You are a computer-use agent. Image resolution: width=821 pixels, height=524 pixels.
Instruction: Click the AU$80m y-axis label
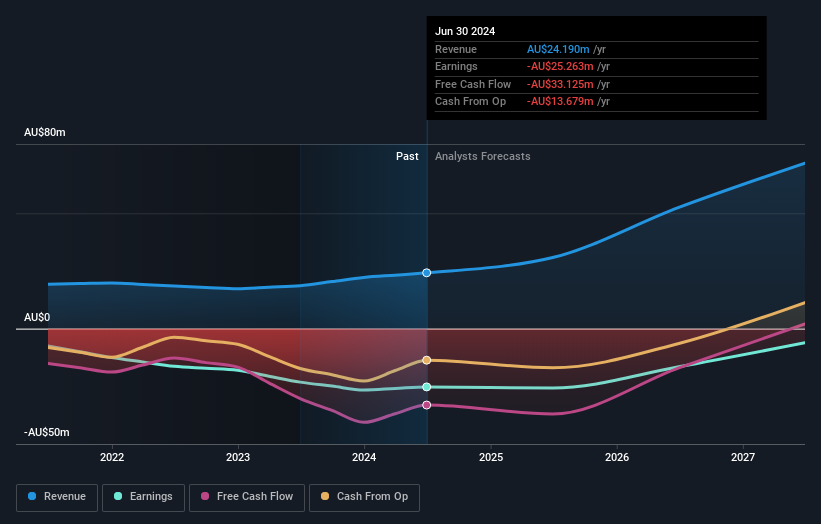coord(45,132)
